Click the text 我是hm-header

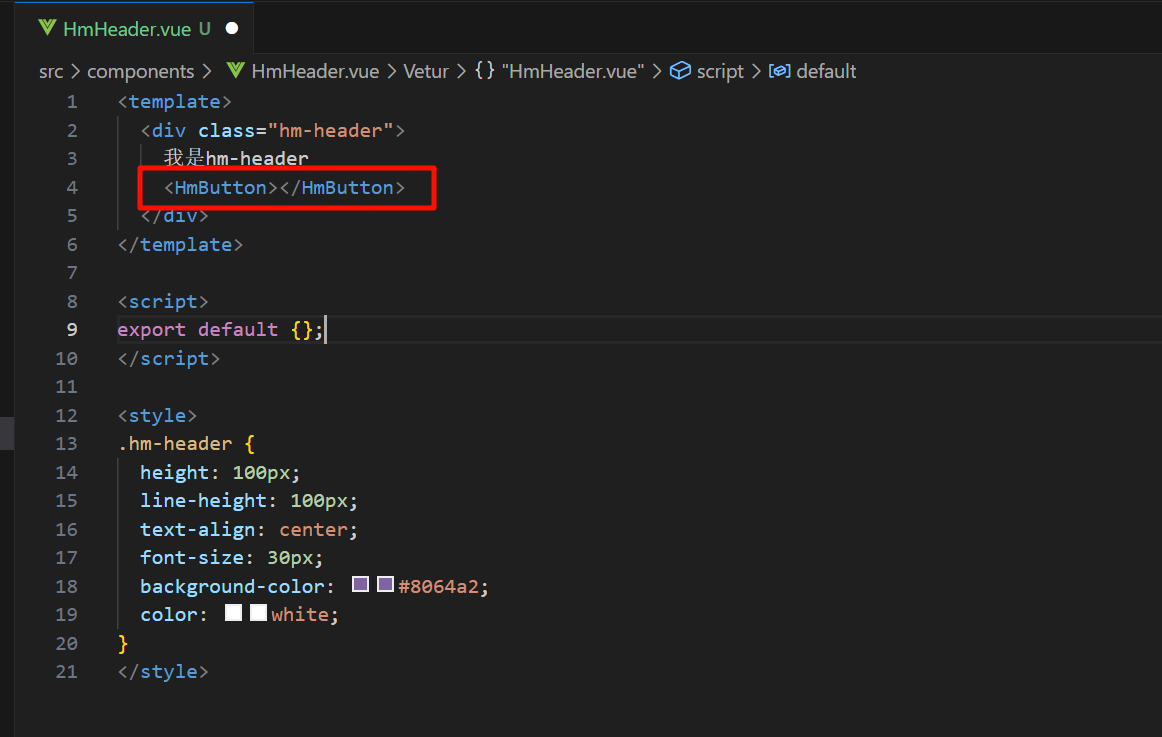tap(236, 159)
